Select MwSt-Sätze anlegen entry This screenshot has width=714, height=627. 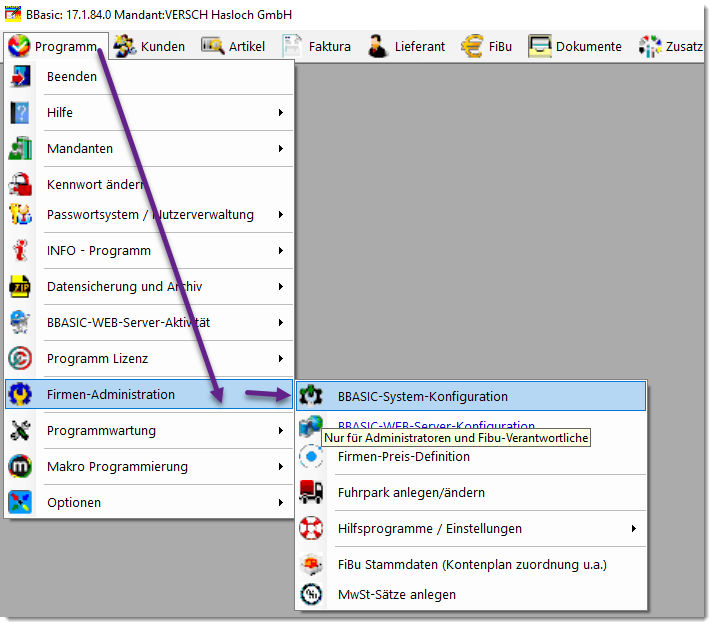coord(471,594)
